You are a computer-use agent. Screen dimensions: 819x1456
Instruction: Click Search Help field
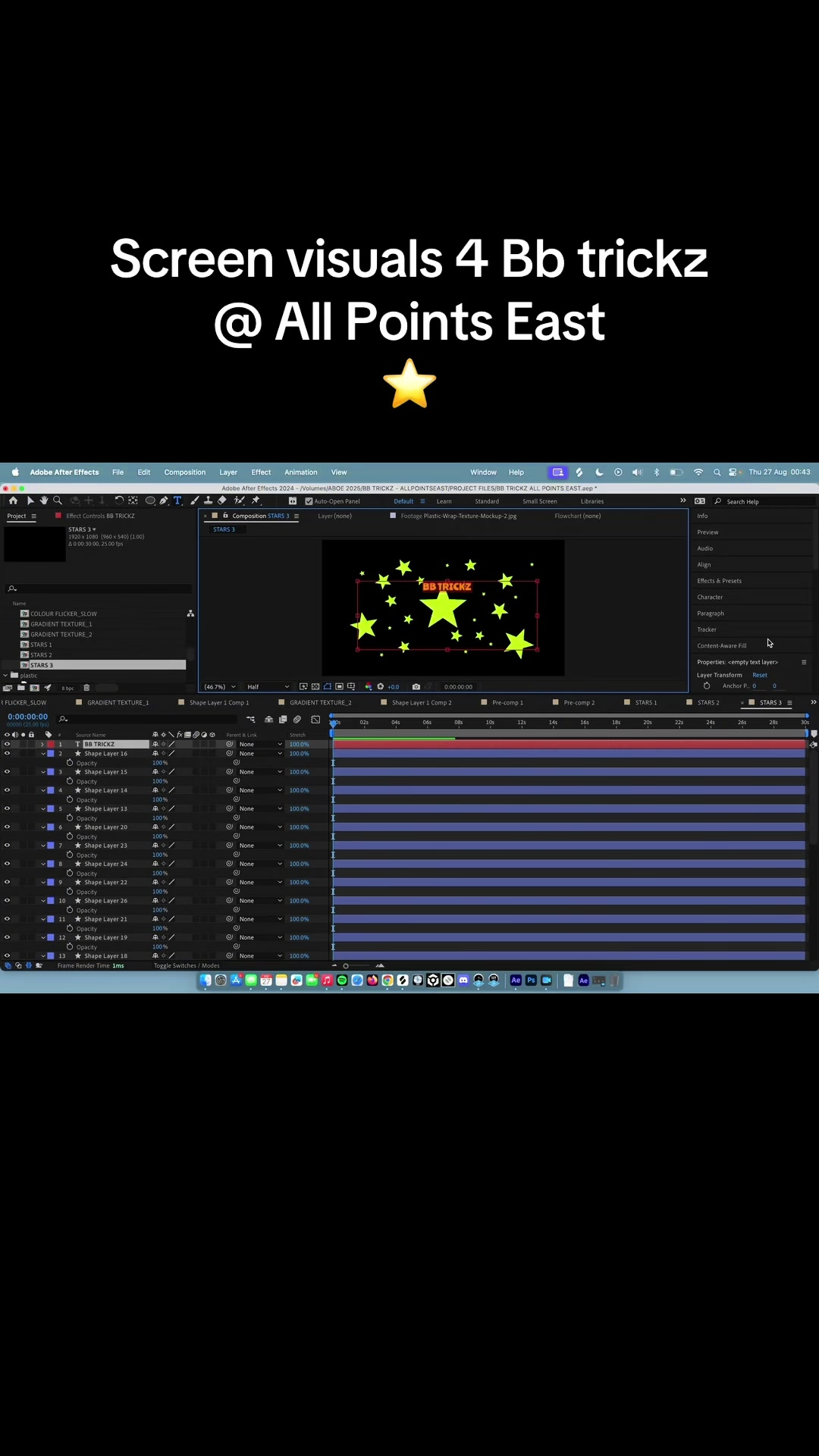[764, 501]
